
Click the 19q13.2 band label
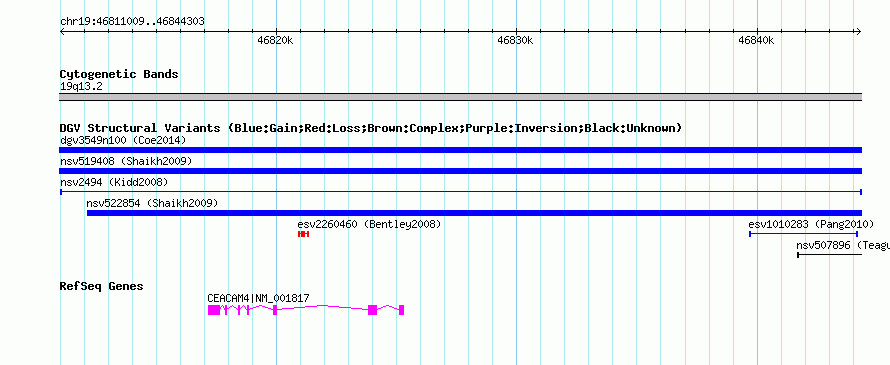click(x=81, y=87)
